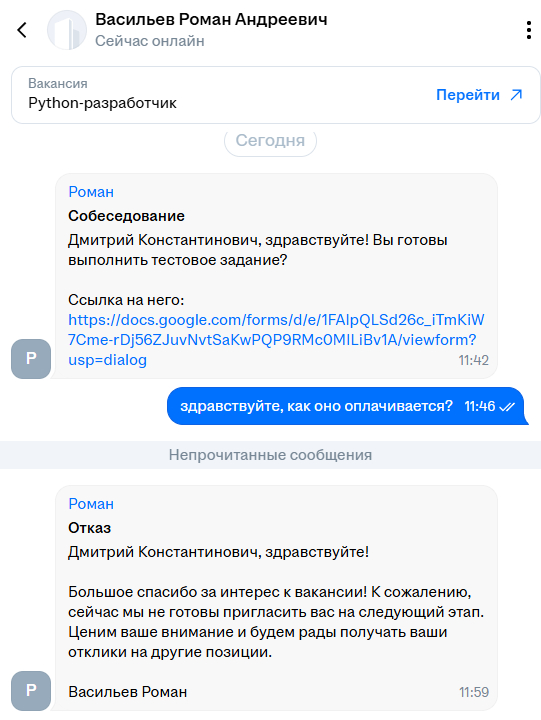This screenshot has width=541, height=720.
Task: Click the Сегодня date chip
Action: tap(270, 141)
